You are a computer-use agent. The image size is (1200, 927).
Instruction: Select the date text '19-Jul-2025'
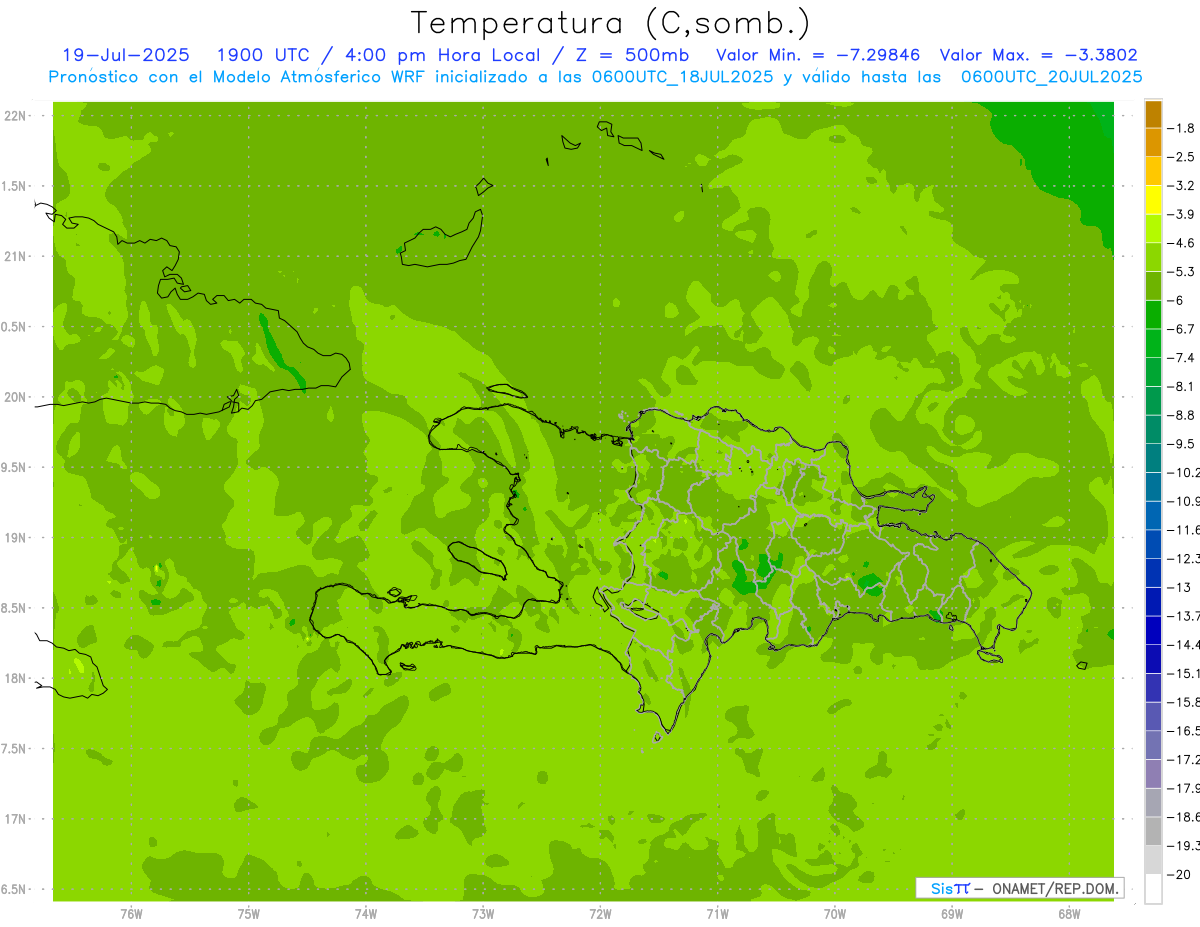126,55
